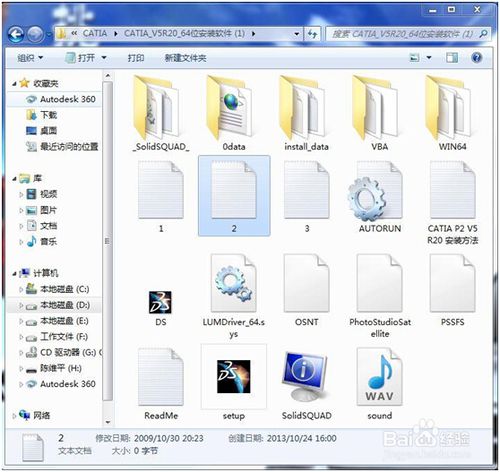Select the text file named 2

click(234, 197)
